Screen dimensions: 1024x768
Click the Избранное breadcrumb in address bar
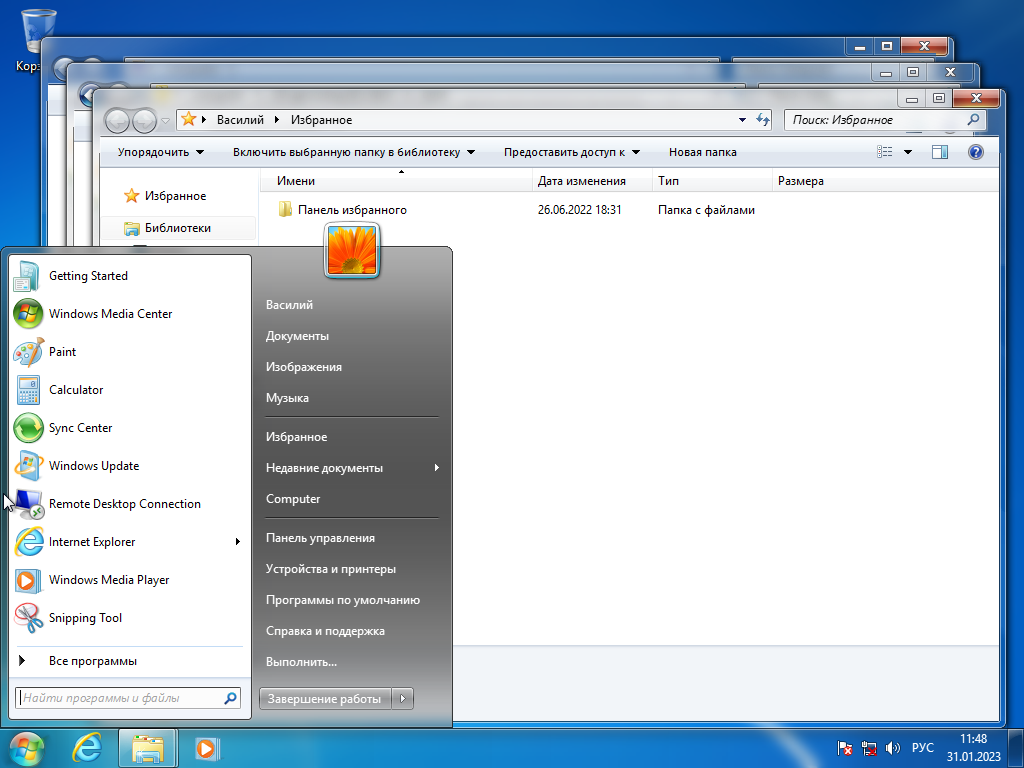click(321, 120)
